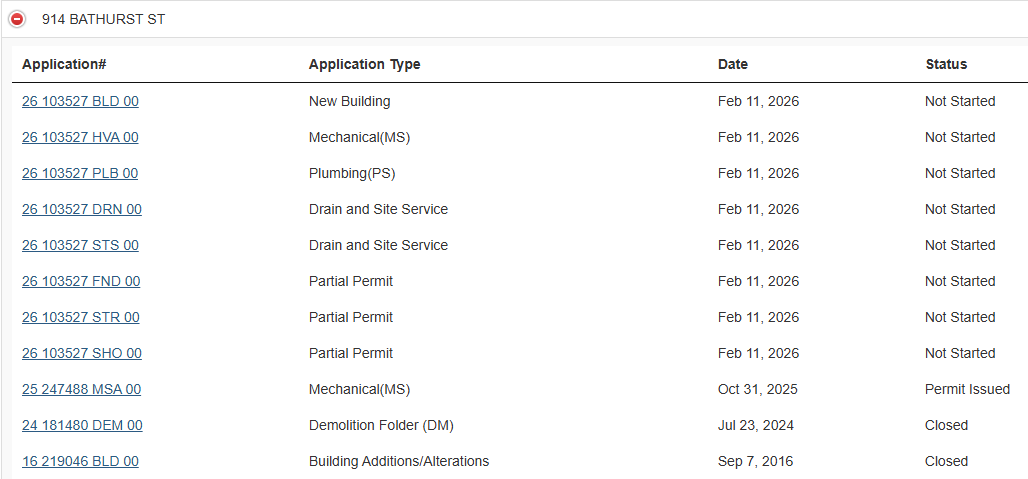The width and height of the screenshot is (1028, 479).
Task: Open application 26 103527 STR 00
Action: pos(80,317)
